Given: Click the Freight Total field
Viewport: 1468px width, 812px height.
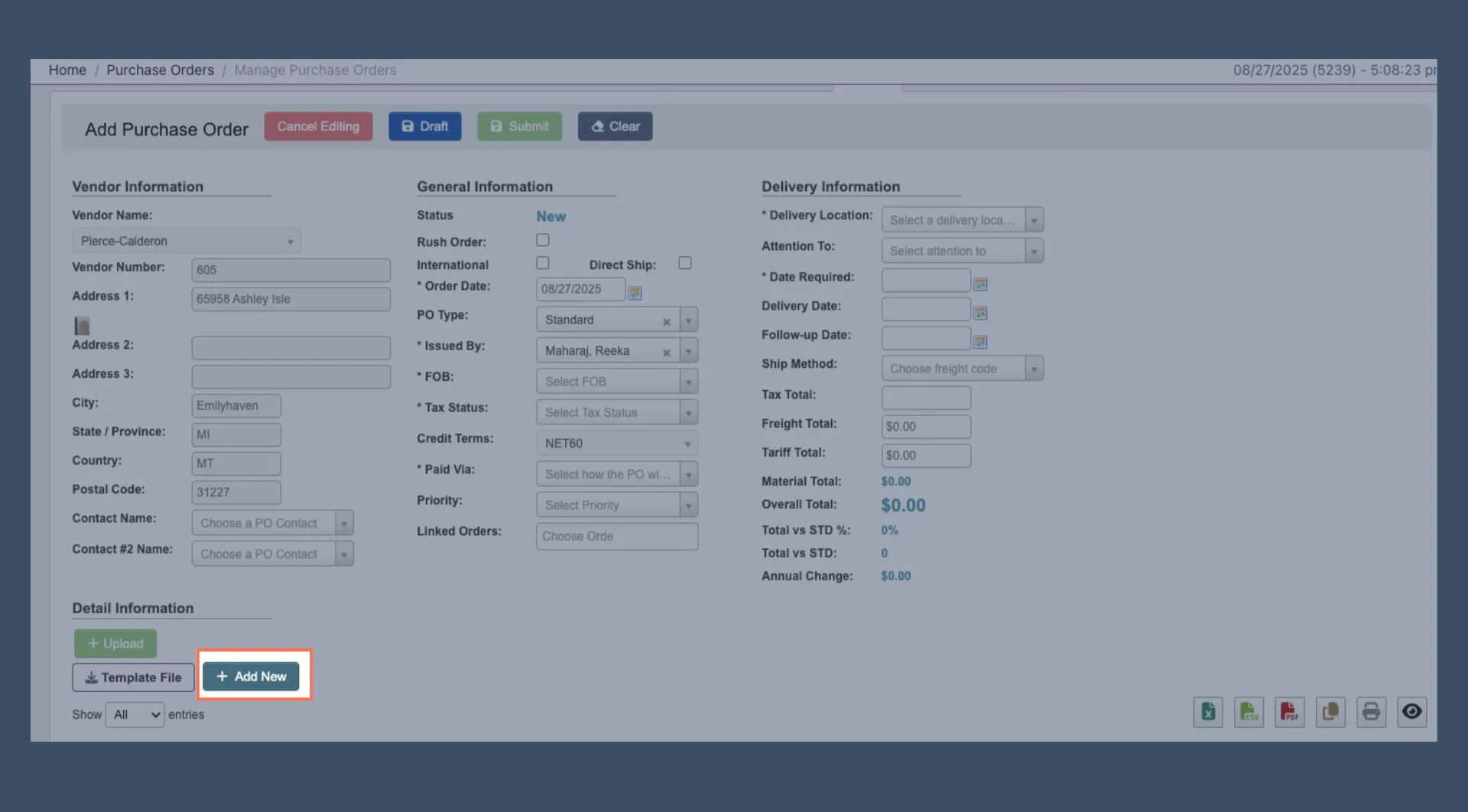Looking at the screenshot, I should pyautogui.click(x=926, y=427).
